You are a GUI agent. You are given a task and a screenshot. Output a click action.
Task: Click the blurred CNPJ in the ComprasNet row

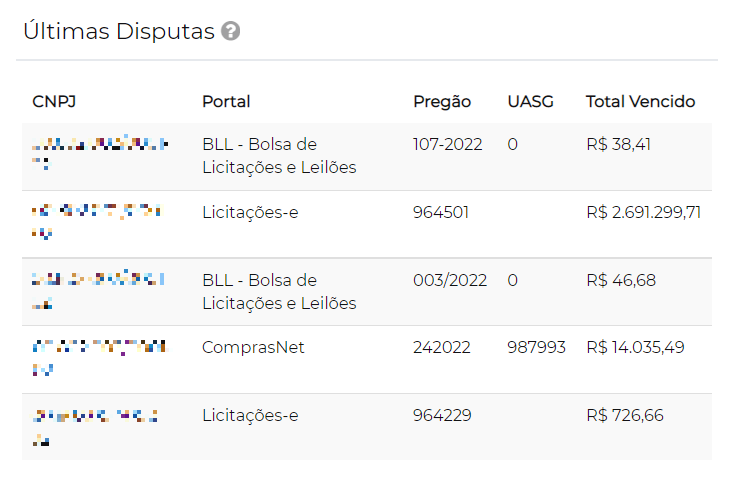[x=98, y=357]
